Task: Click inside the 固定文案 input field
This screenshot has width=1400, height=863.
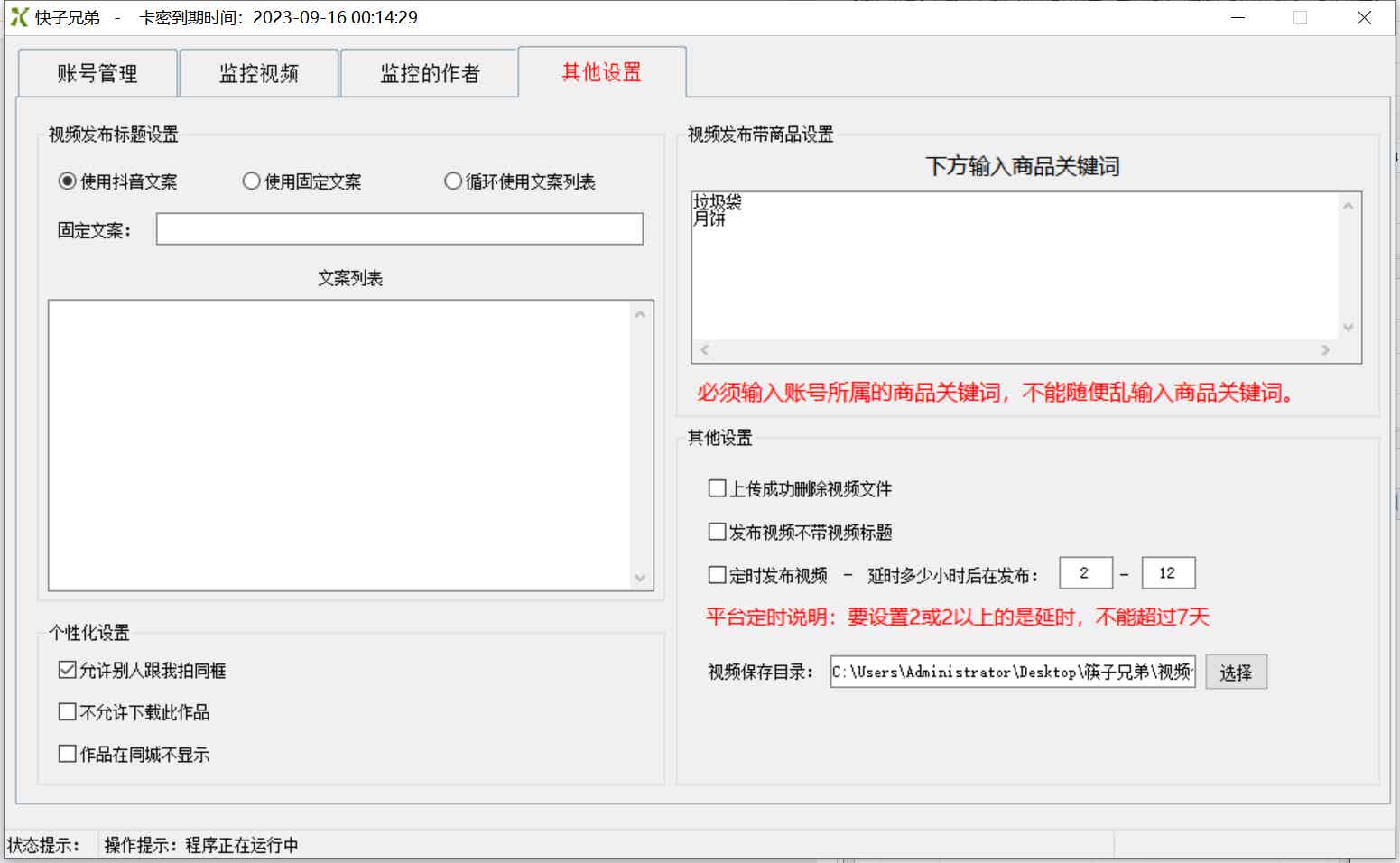Action: click(399, 228)
